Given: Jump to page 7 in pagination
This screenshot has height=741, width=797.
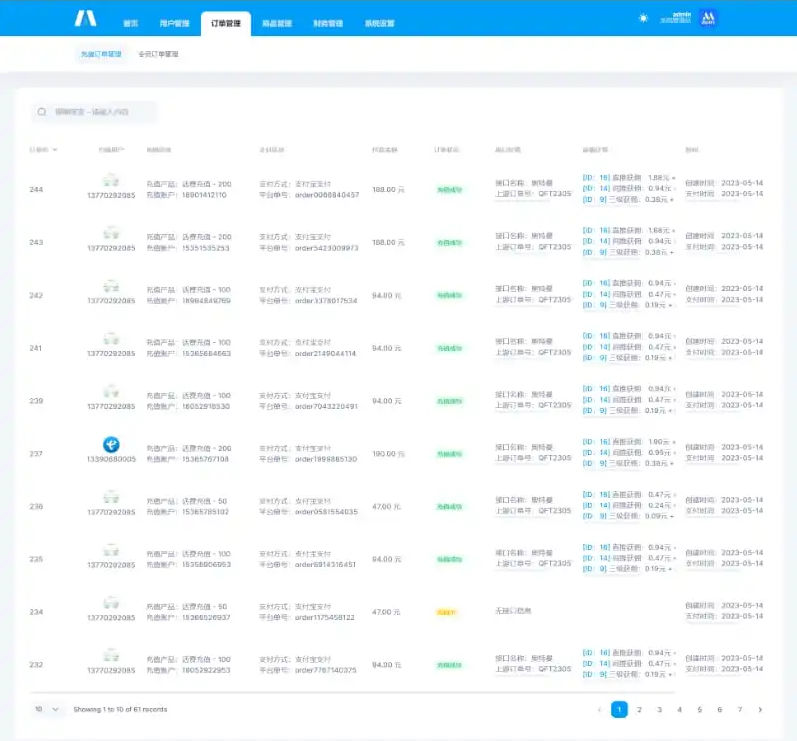Looking at the screenshot, I should pyautogui.click(x=740, y=709).
